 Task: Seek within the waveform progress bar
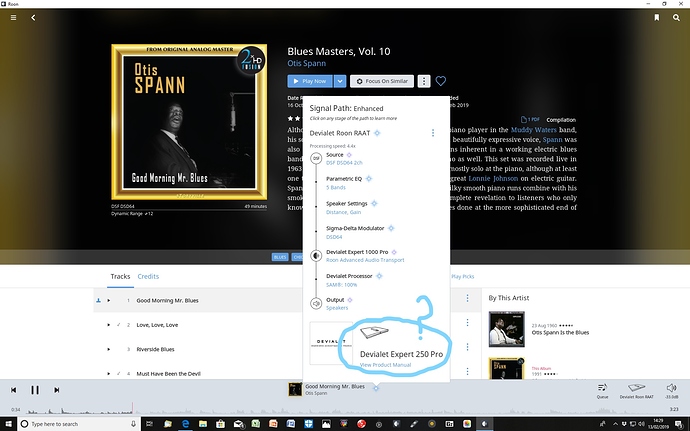[345, 409]
